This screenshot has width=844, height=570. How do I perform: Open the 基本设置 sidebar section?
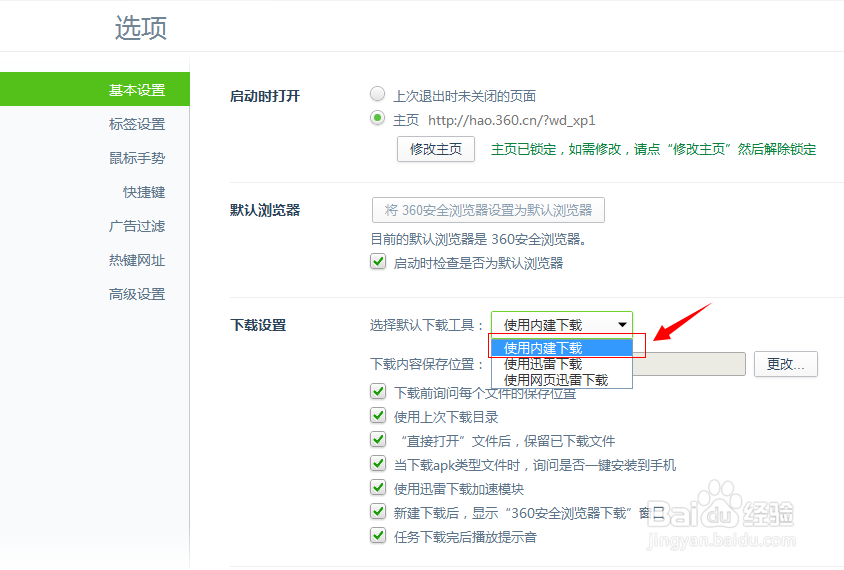95,89
